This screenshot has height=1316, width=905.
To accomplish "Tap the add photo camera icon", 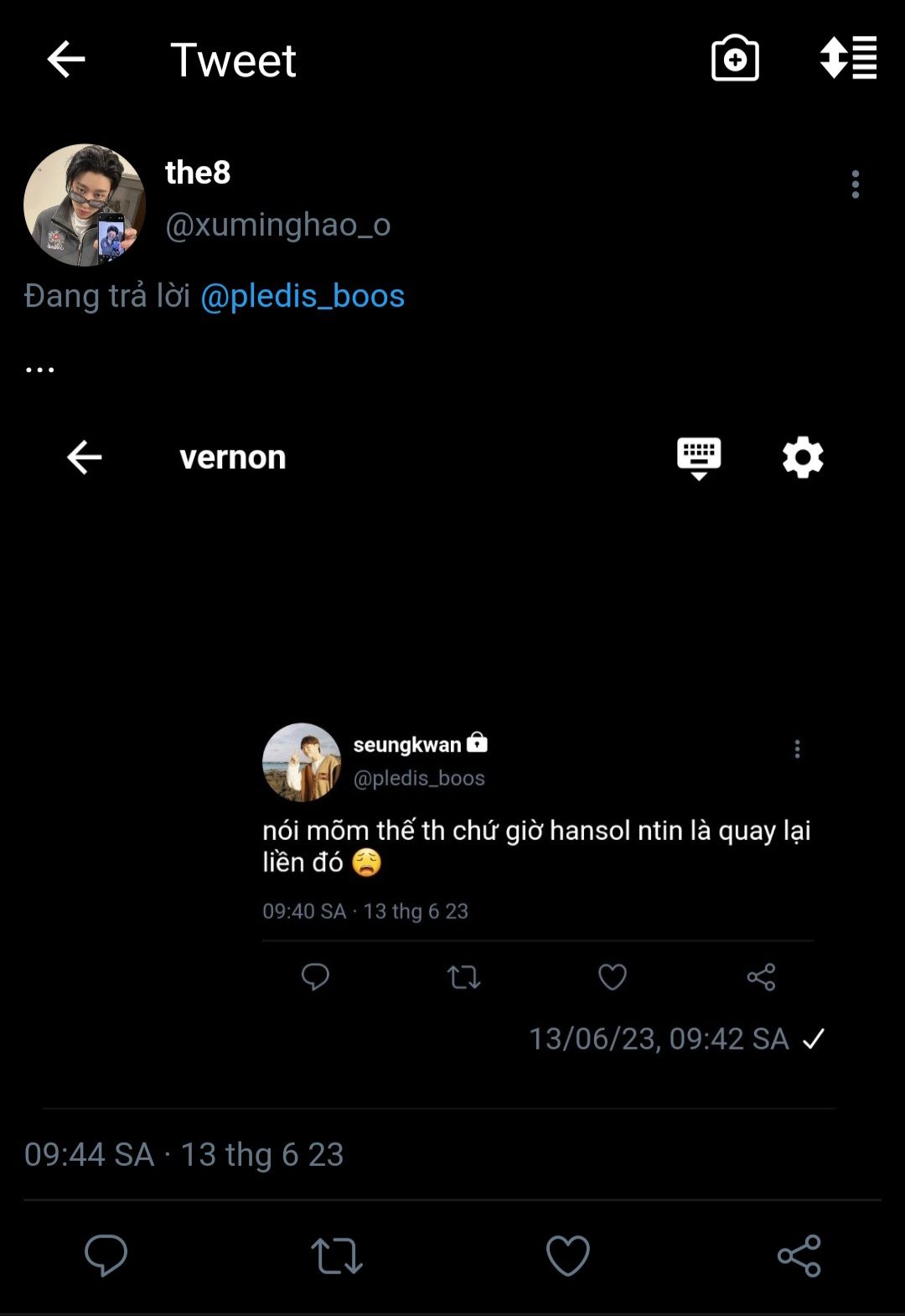I will [735, 59].
